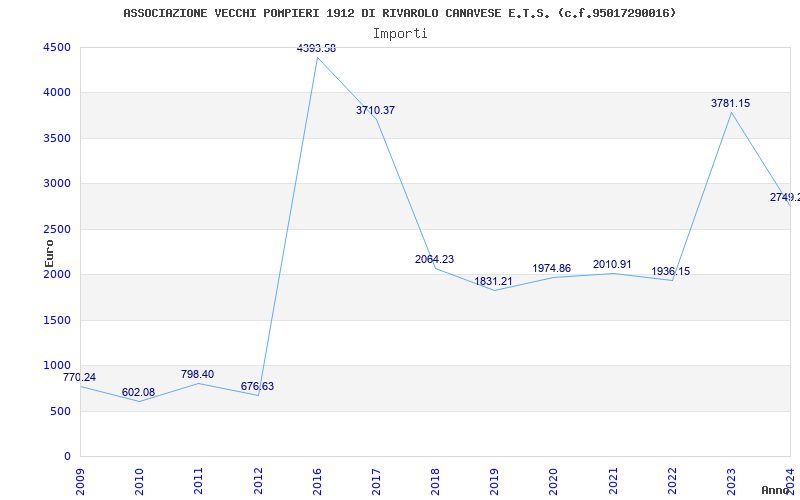Click the 4500 y-axis value
Screen dimensions: 800x500
pos(57,47)
